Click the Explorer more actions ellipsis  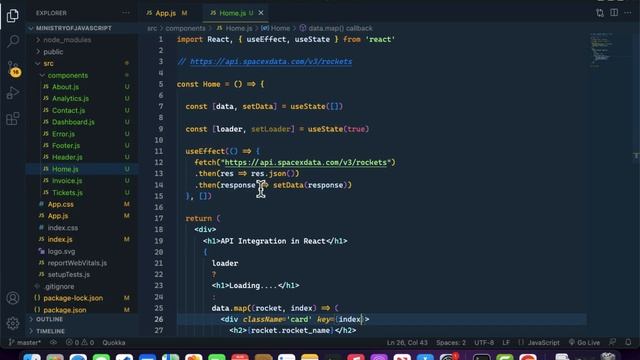point(126,13)
